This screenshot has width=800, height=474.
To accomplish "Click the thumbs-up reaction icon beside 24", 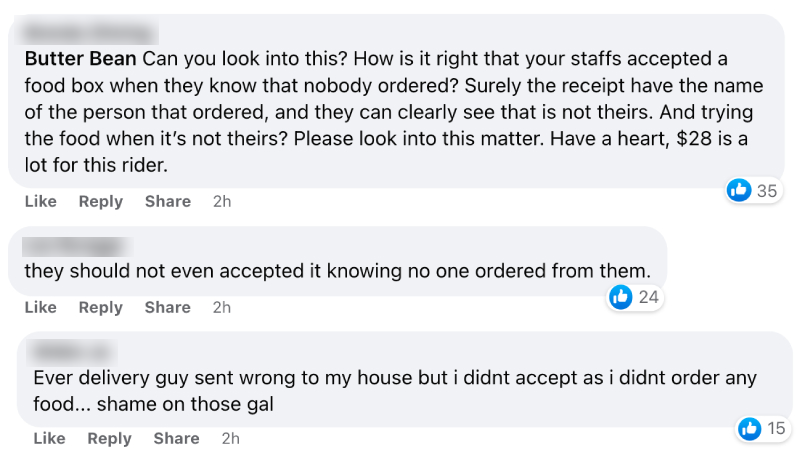I will tap(621, 296).
